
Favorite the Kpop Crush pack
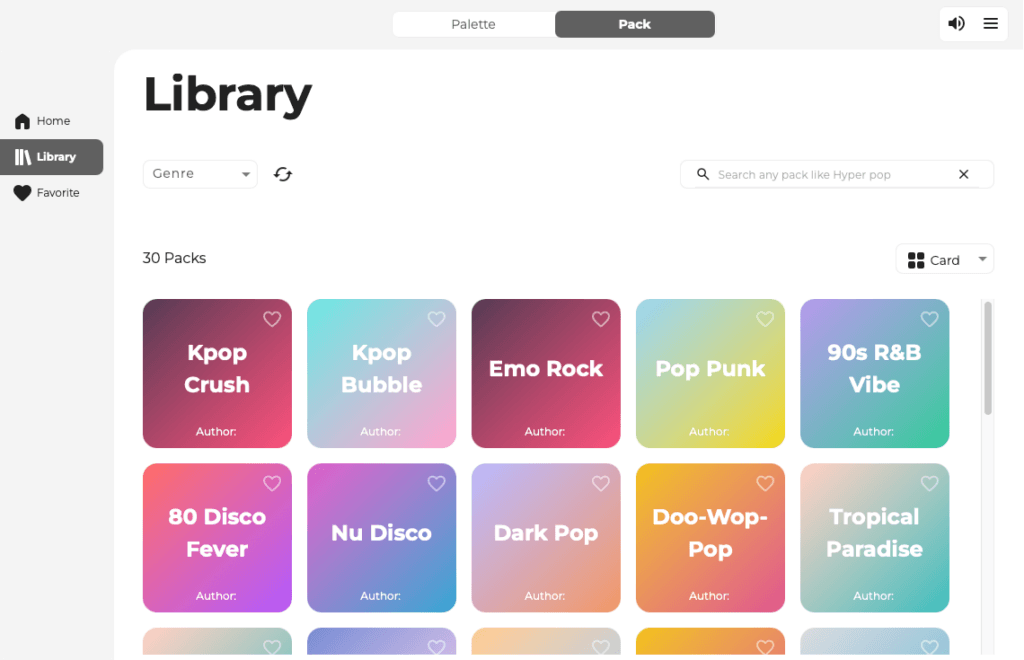tap(272, 319)
